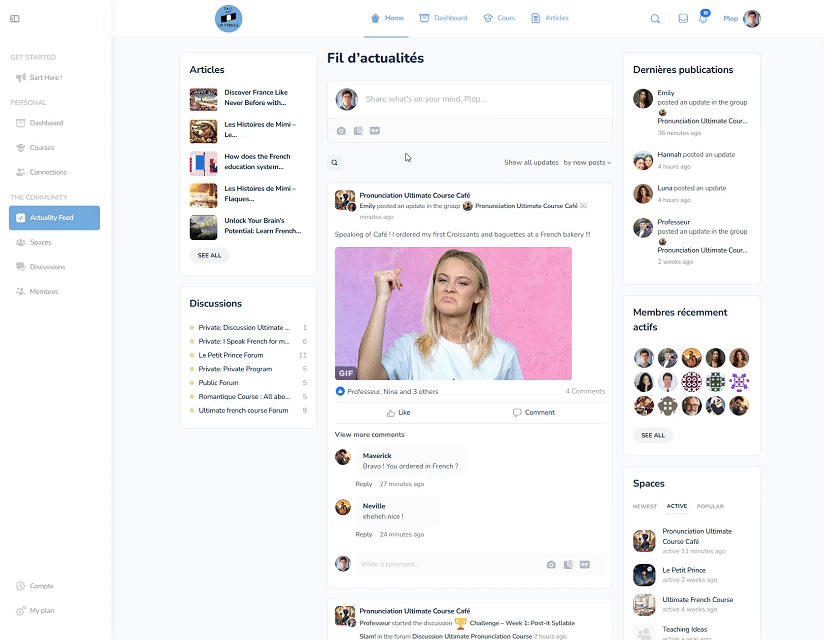
Task: Open 'Show all updates' filter
Action: 531,163
